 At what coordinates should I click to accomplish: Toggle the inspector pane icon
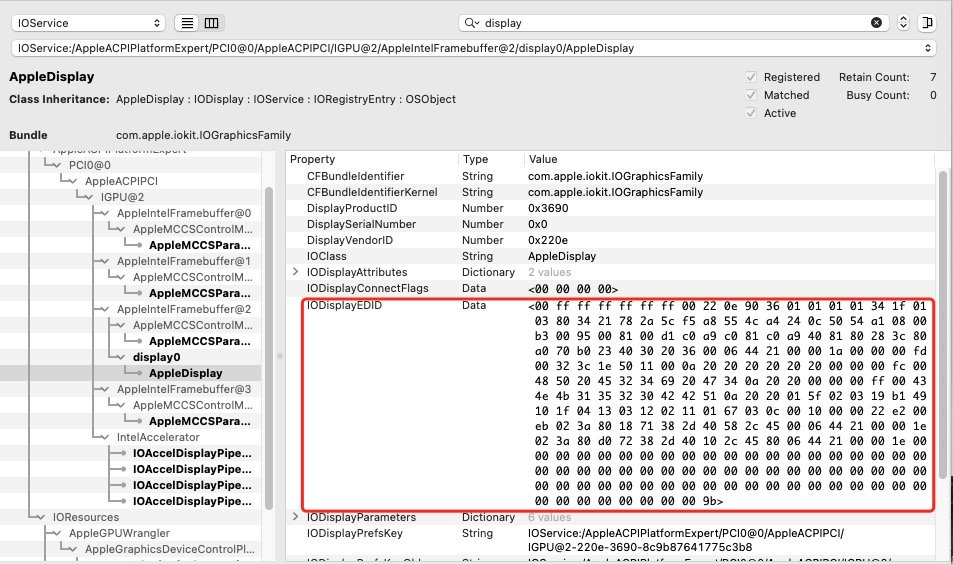[927, 22]
